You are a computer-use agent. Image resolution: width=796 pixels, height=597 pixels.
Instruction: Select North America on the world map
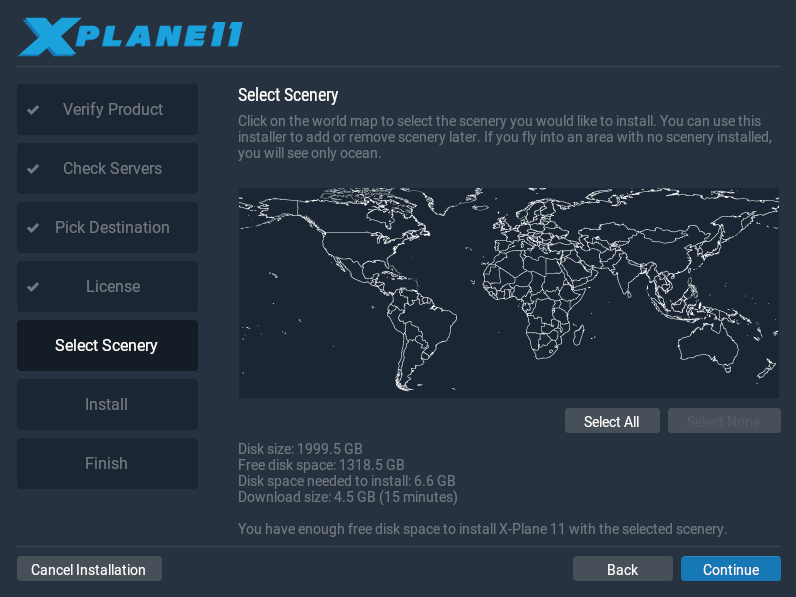point(350,239)
